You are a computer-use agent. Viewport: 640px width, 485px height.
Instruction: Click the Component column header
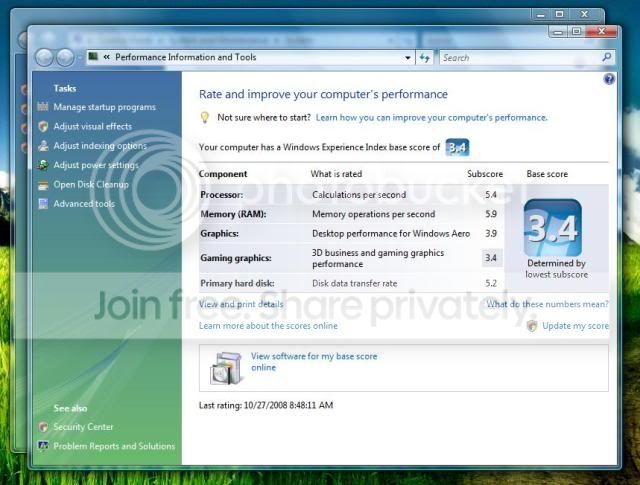(223, 174)
